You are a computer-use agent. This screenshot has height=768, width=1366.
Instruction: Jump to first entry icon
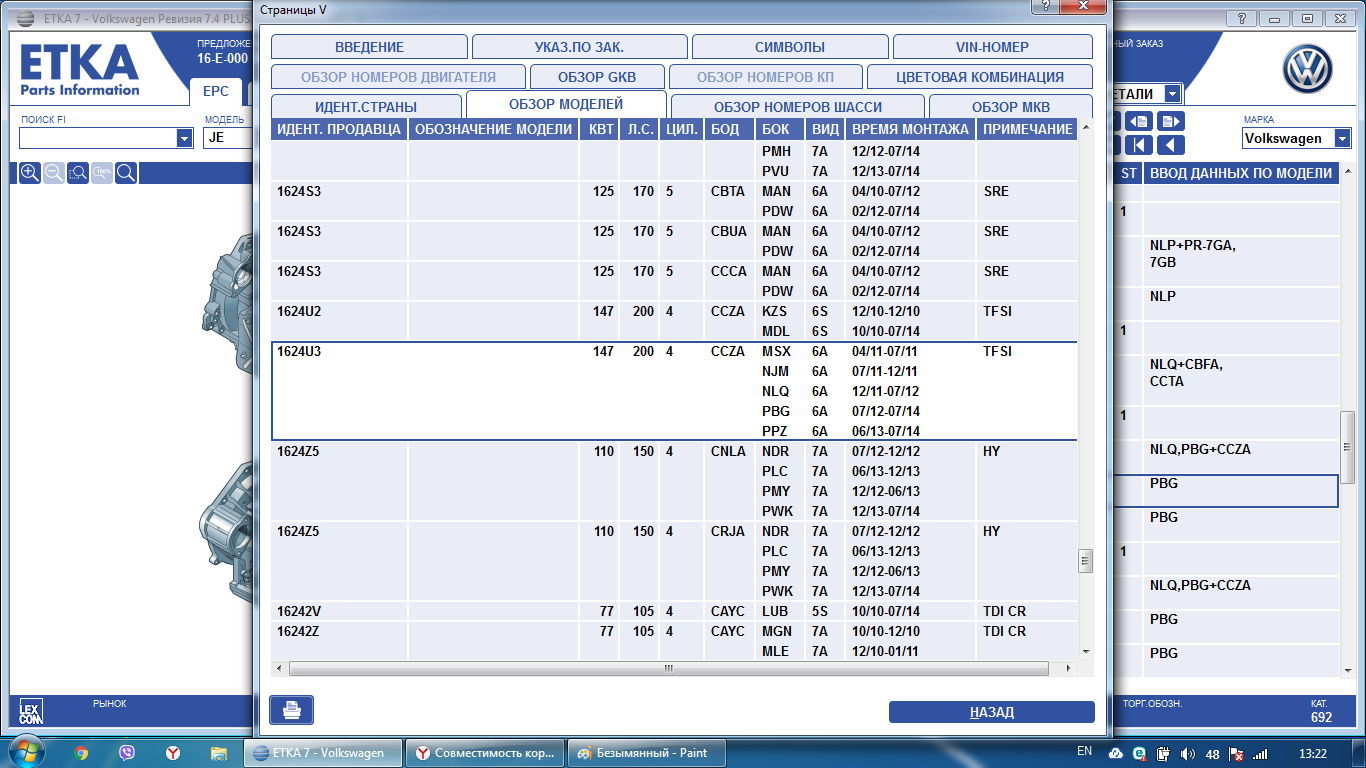tap(1140, 145)
